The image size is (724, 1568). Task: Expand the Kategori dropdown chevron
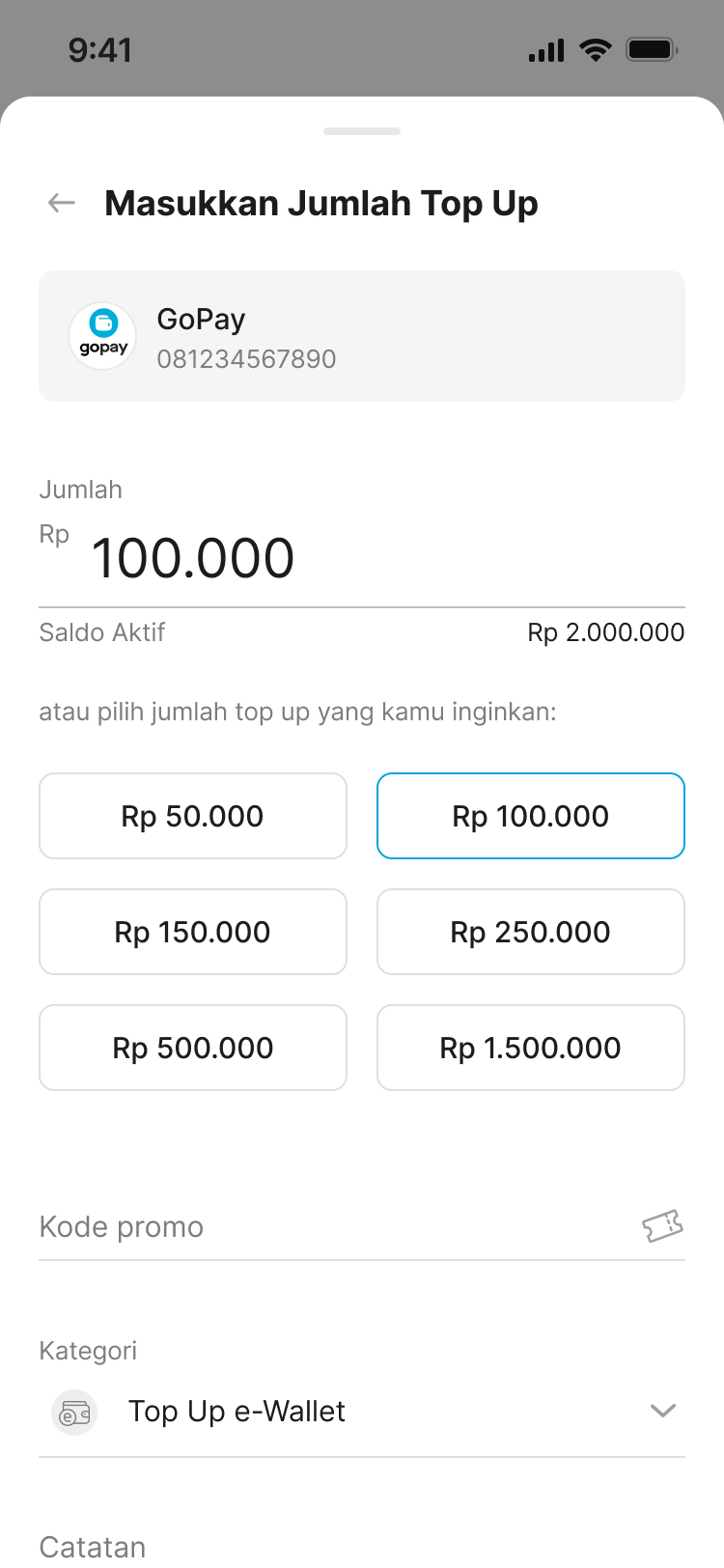[663, 1412]
